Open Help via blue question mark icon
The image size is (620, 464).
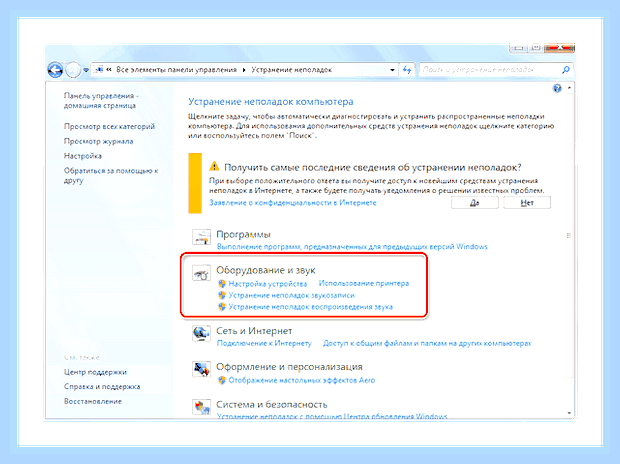(x=557, y=88)
